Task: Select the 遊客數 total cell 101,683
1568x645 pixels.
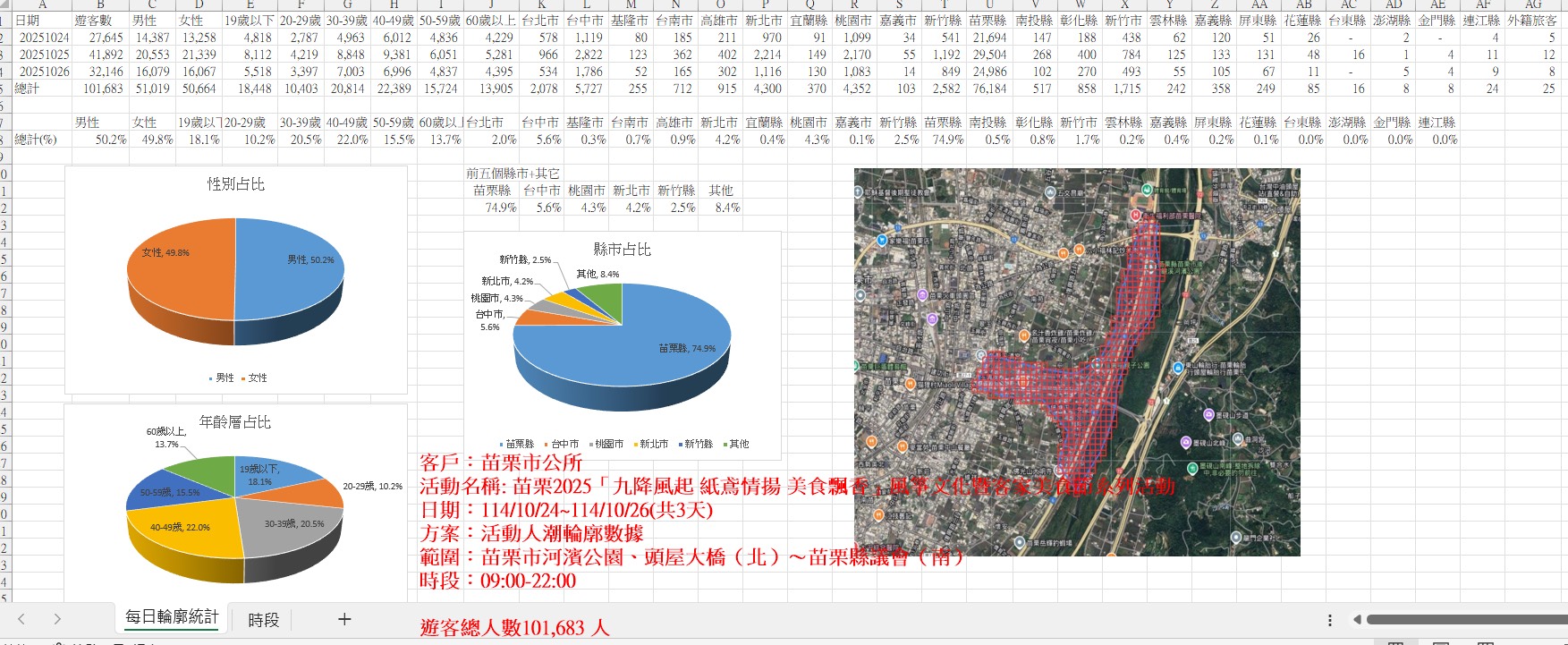Action: pos(102,89)
